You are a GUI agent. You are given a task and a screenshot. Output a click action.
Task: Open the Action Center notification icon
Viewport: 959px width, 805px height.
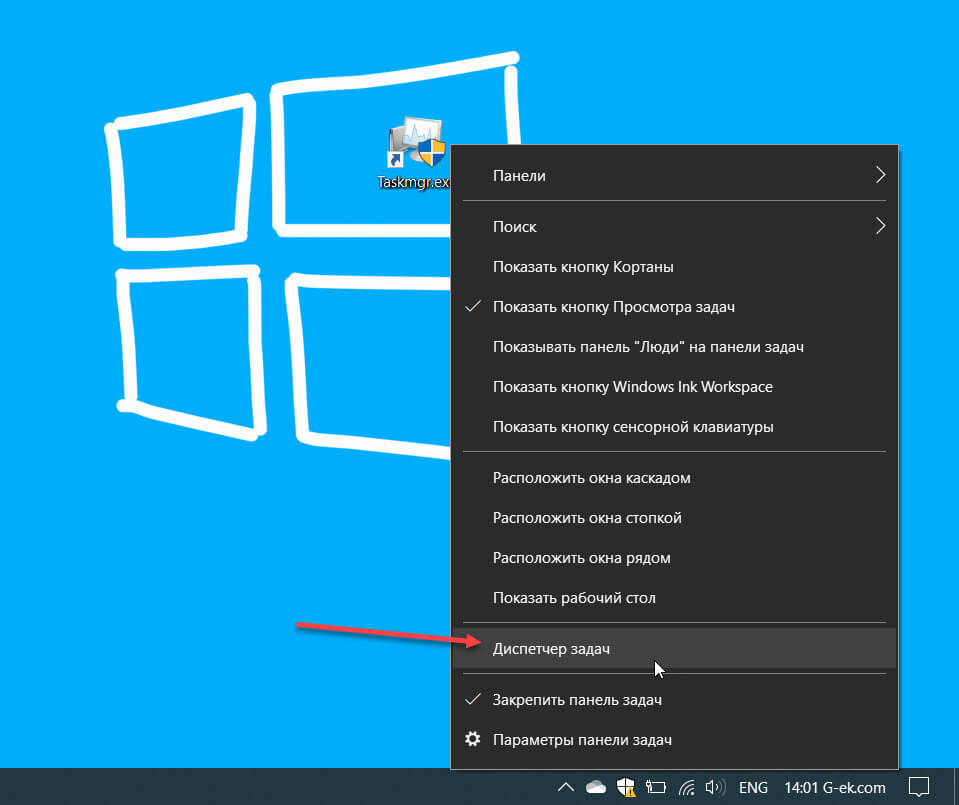point(920,787)
